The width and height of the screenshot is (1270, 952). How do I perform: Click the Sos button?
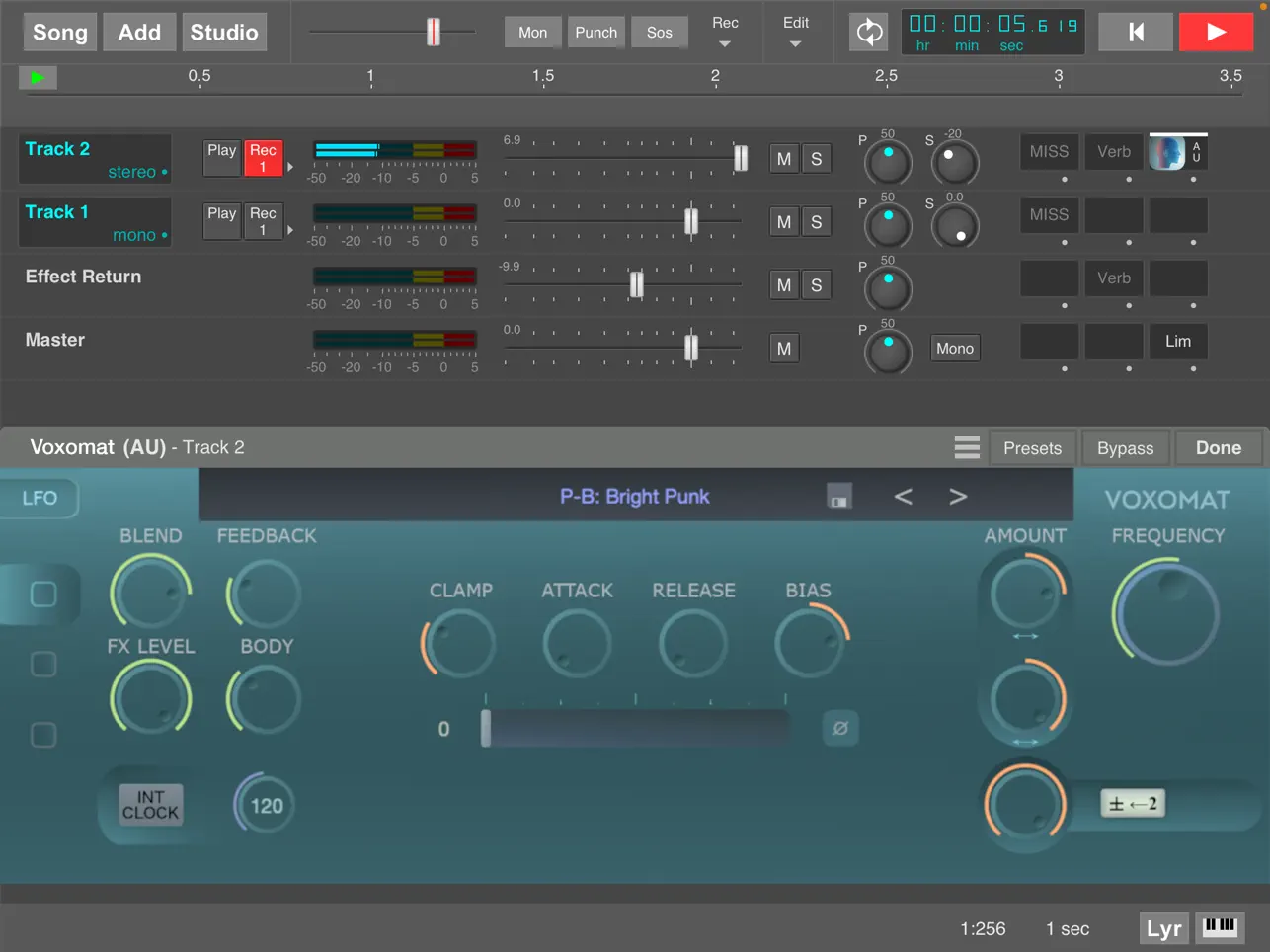point(659,32)
